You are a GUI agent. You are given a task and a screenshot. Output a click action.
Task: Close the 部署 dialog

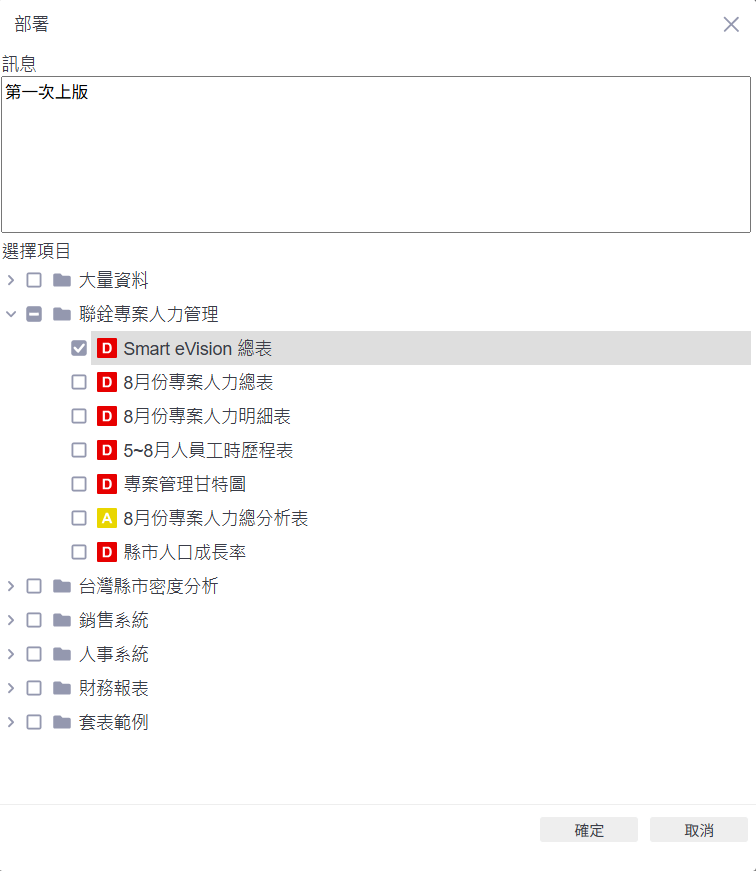tap(731, 24)
